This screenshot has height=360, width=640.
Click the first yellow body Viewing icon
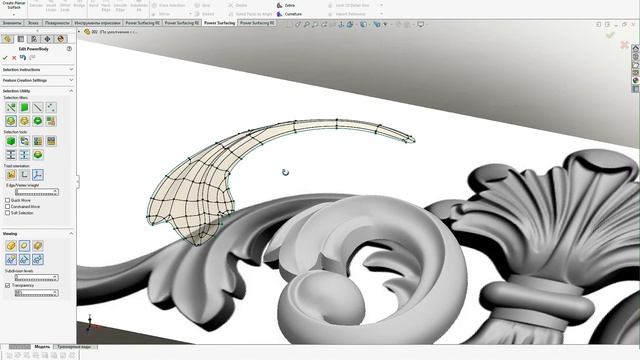11,246
